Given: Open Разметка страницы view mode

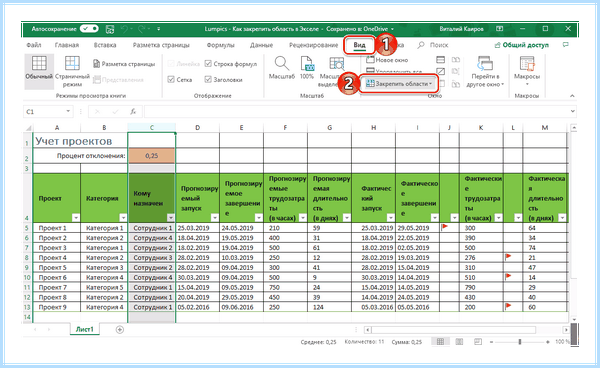Looking at the screenshot, I should (124, 64).
